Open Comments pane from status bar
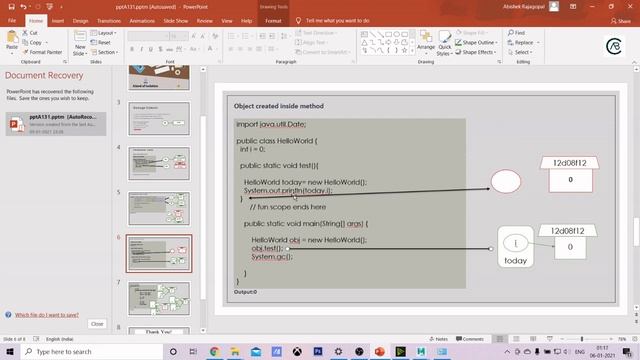This screenshot has height=360, width=640. pos(470,339)
